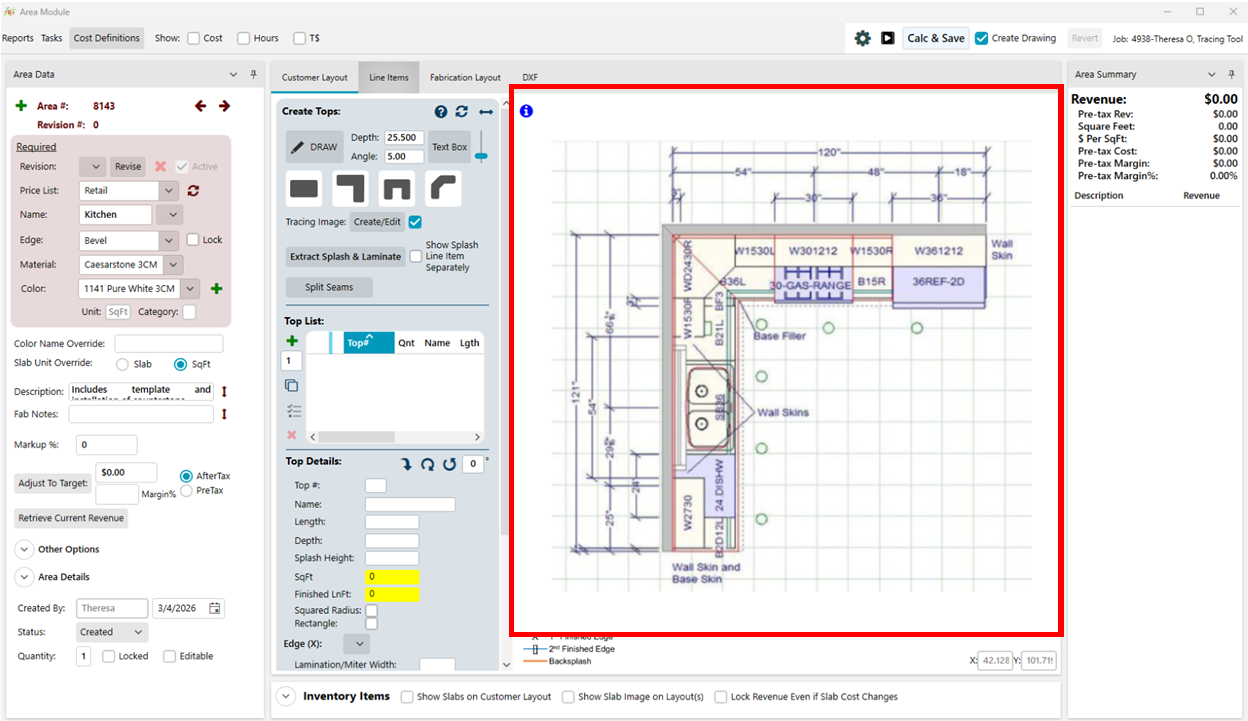
Task: Add a new area with green plus
Action: [x=21, y=106]
